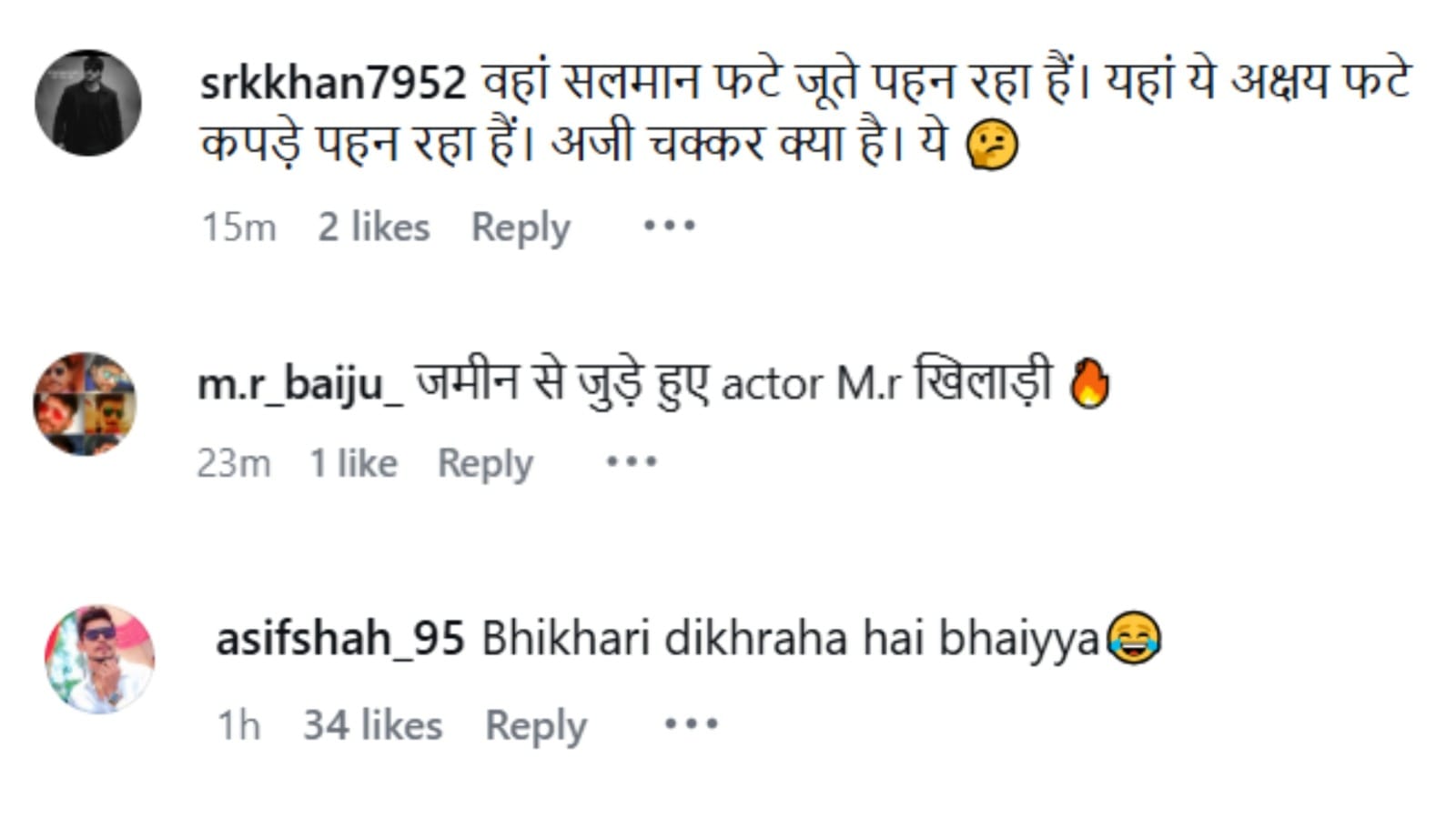This screenshot has width=1456, height=819.
Task: Visit the asifshah_95 username link
Action: tap(339, 638)
